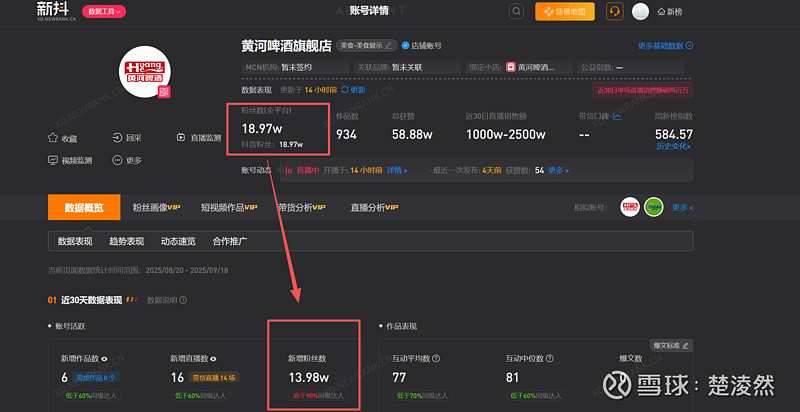Switch to 带货分析 tab
Screen dimensions: 800x412
pyautogui.click(x=302, y=208)
